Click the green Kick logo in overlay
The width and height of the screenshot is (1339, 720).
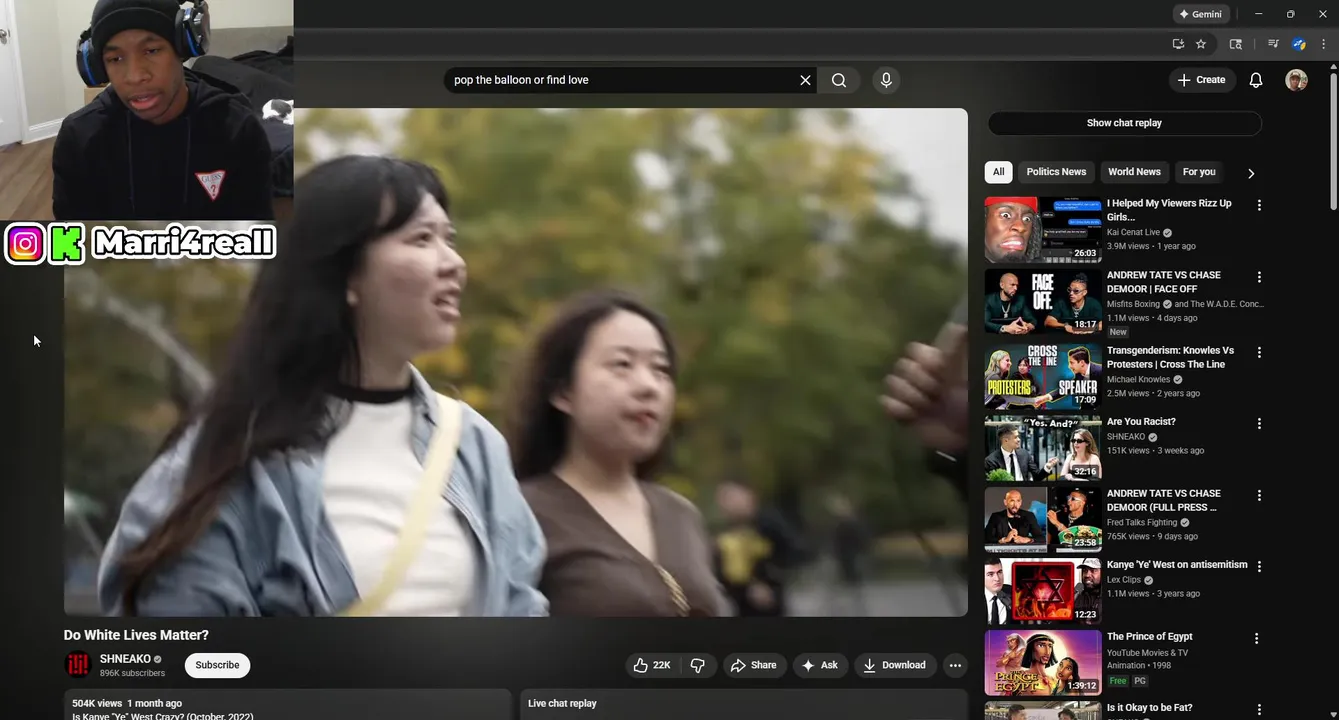(x=66, y=243)
